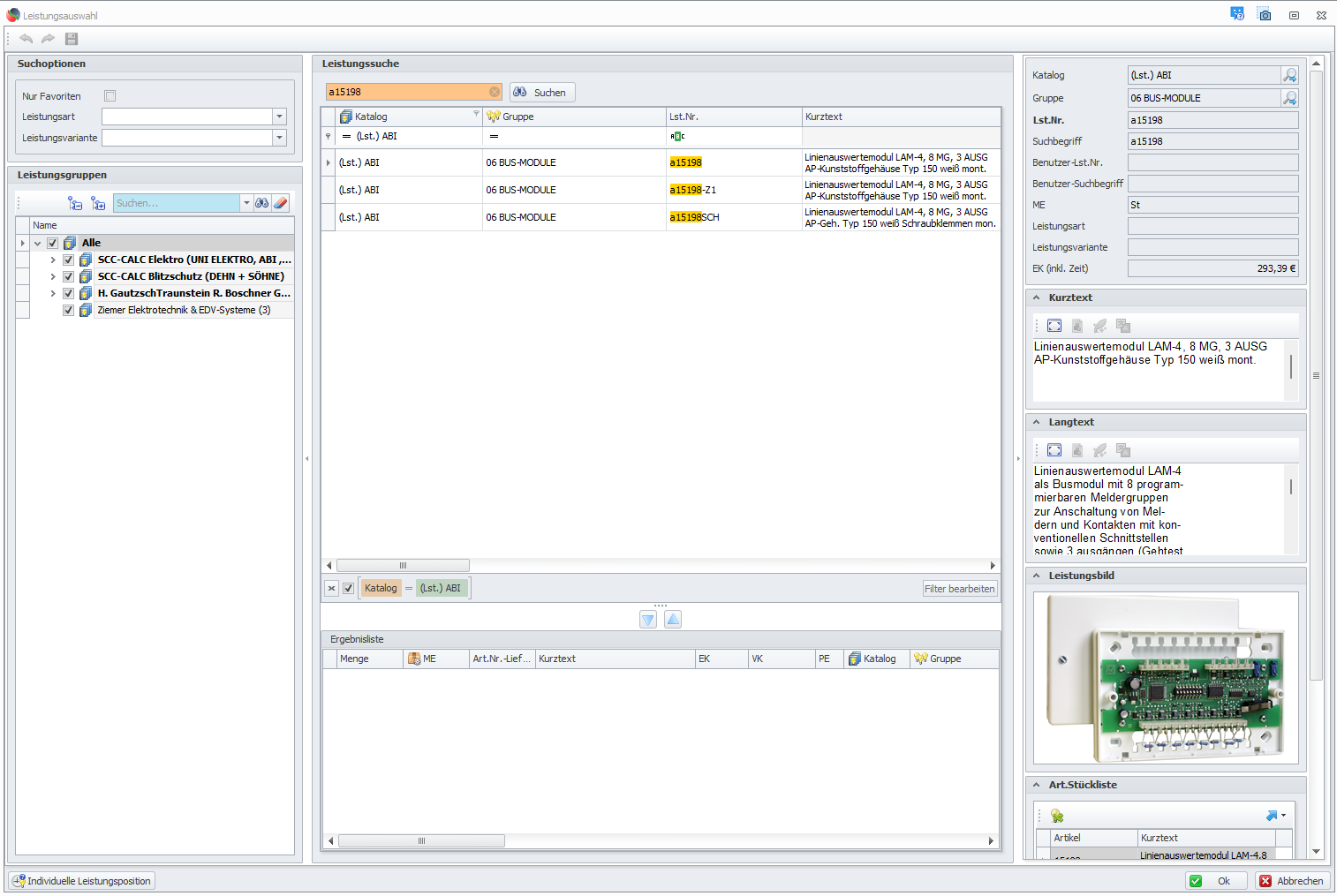Collapse the Langtext section
This screenshot has height=896, width=1337.
1037,423
